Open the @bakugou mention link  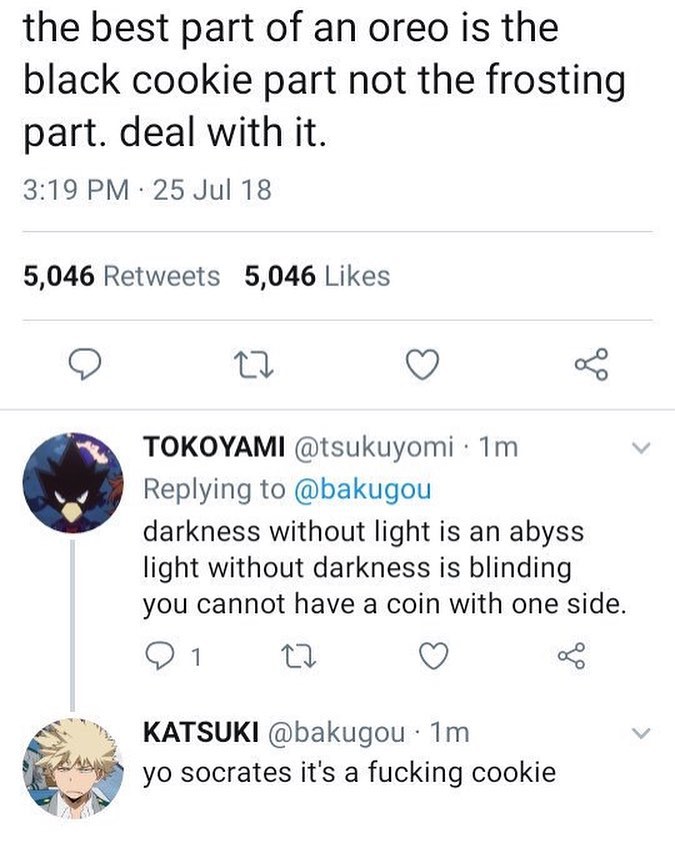(x=363, y=488)
